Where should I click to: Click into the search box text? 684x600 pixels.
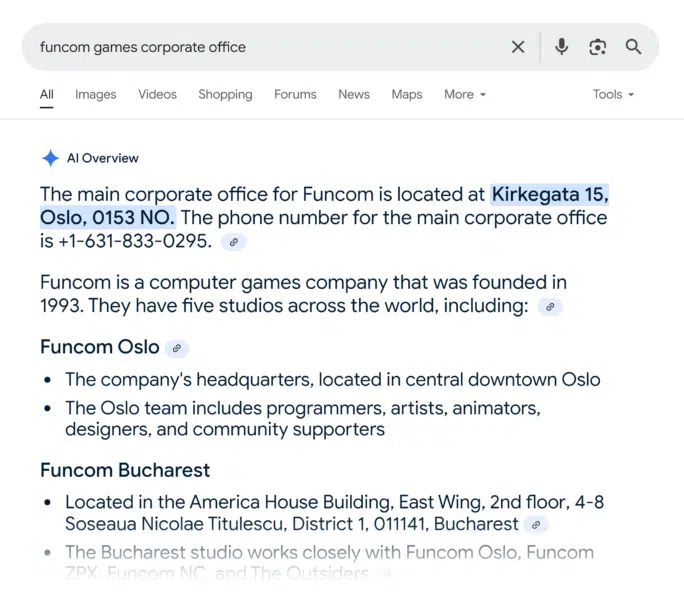(x=143, y=47)
